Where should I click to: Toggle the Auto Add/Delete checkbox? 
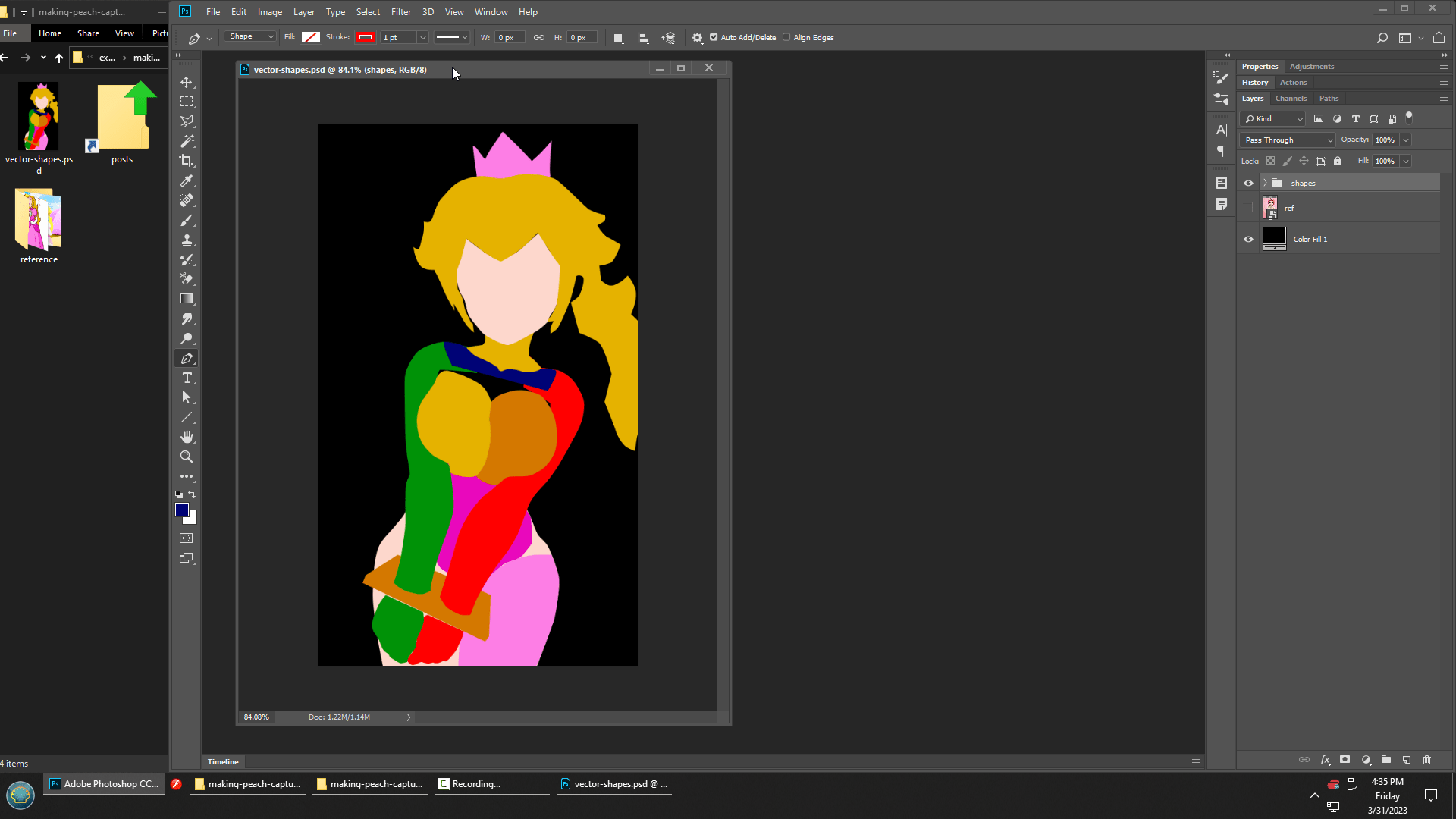(x=714, y=37)
